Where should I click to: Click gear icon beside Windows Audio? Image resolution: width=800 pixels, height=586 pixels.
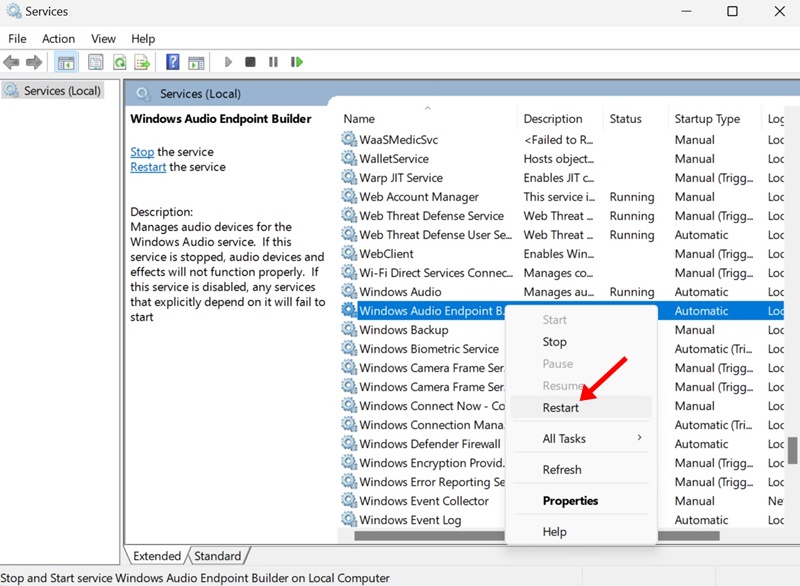click(349, 291)
